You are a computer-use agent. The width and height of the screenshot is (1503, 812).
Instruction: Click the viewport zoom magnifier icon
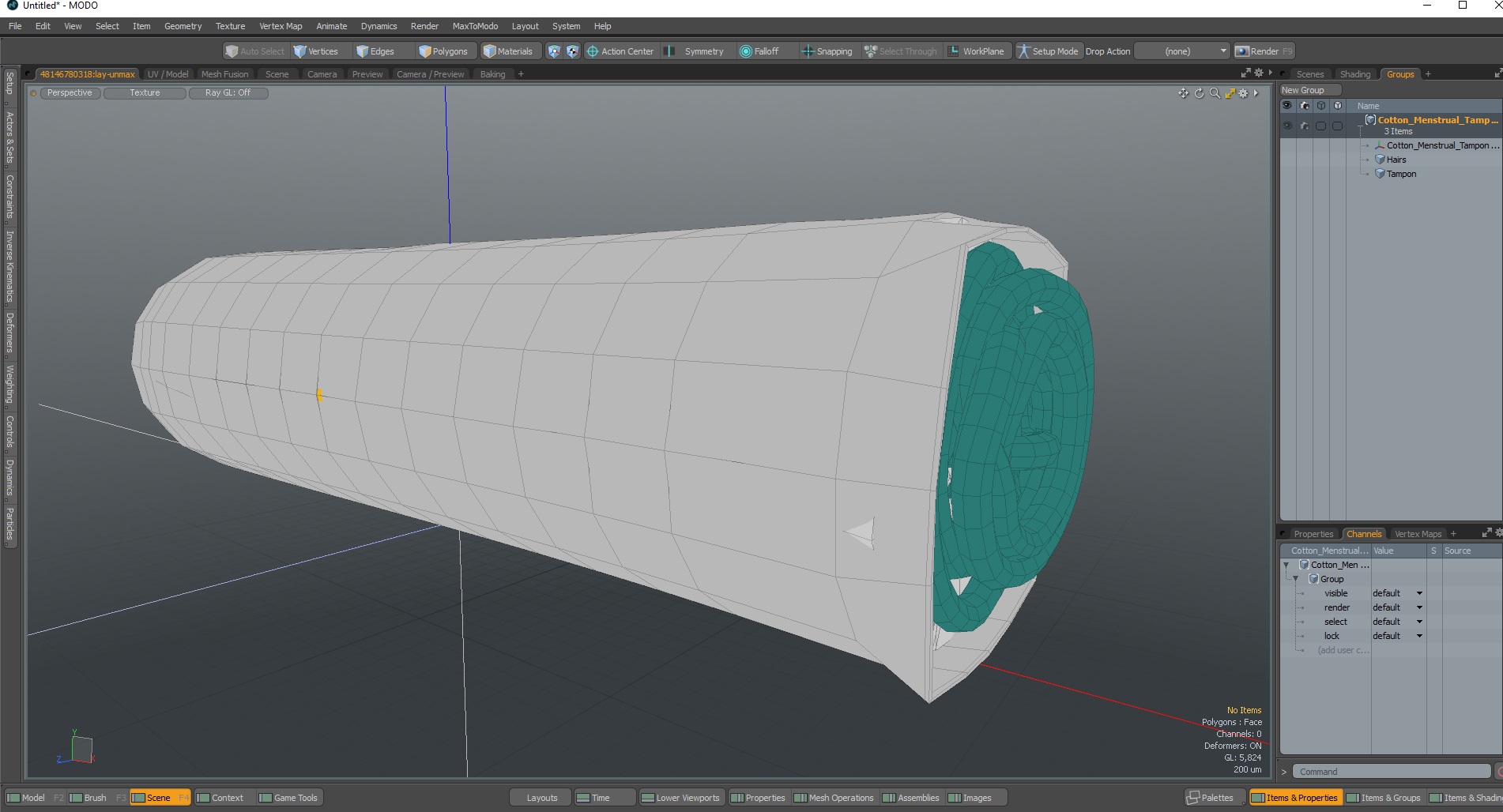(x=1215, y=93)
